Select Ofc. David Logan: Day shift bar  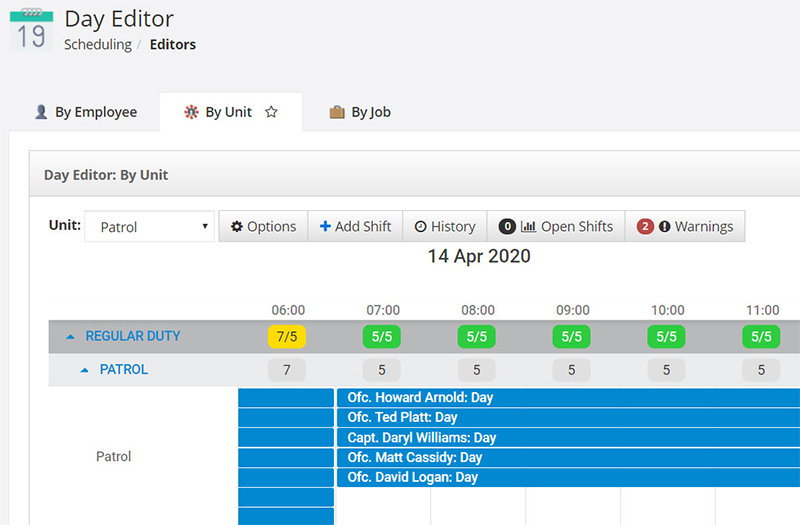(x=568, y=478)
